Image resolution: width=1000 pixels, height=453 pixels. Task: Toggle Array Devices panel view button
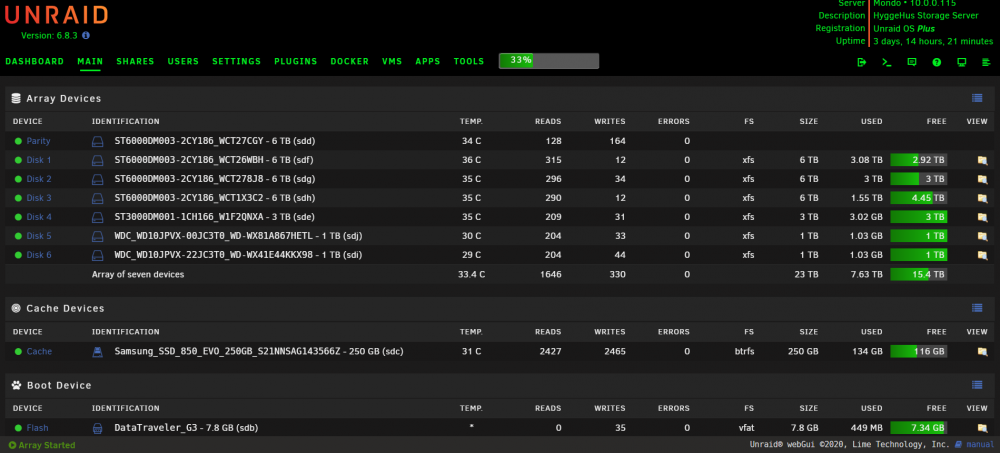977,98
